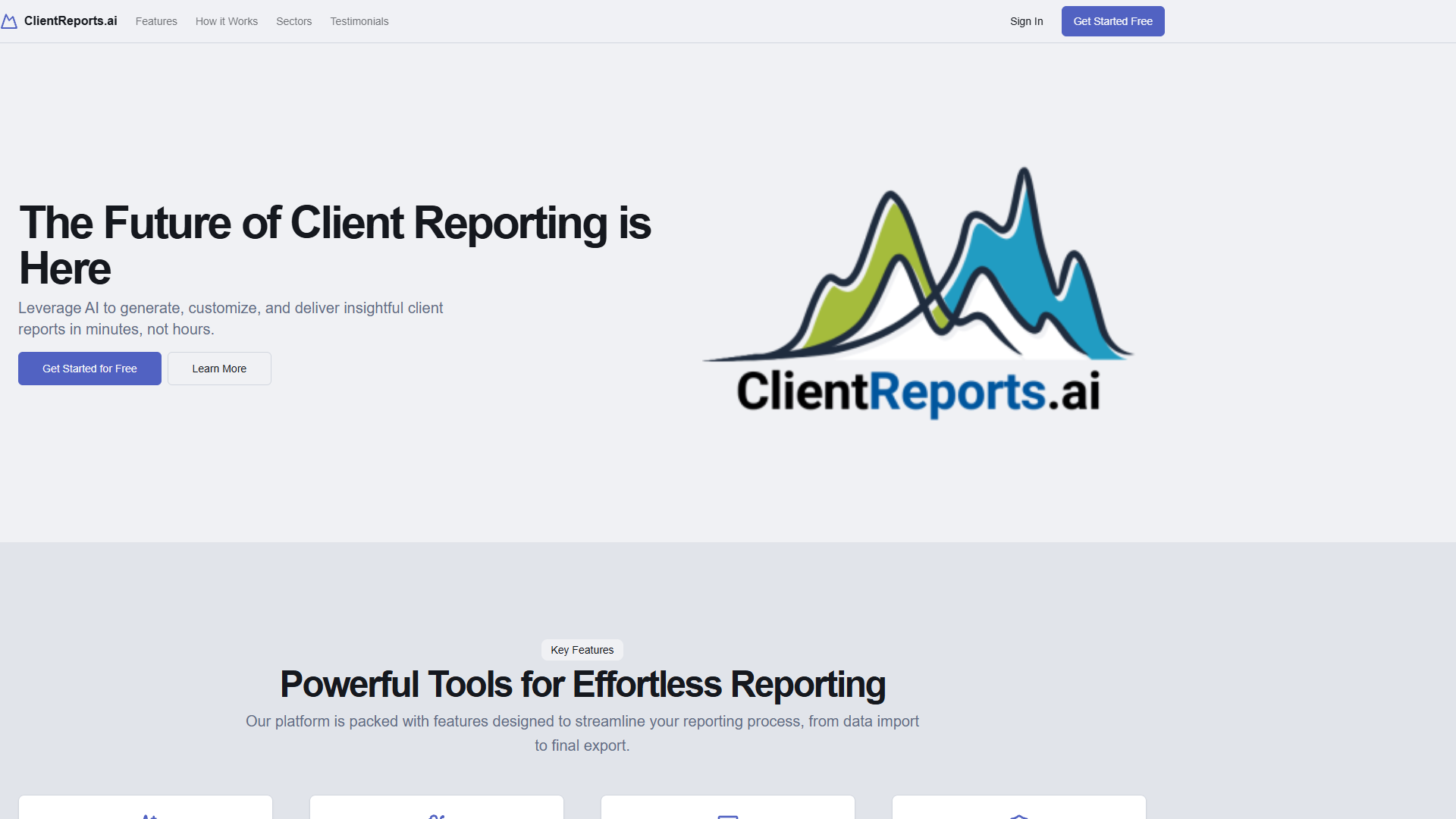Click the heading "Powerful Tools for Effortless Reporting"
Image resolution: width=1456 pixels, height=819 pixels.
click(x=582, y=684)
